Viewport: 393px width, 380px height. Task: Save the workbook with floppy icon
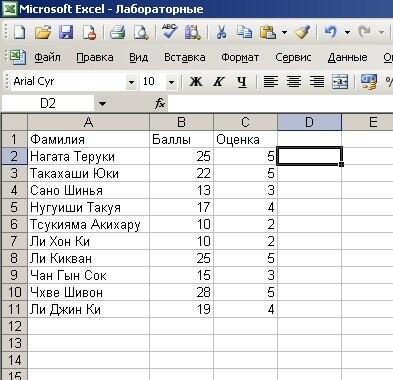click(66, 32)
